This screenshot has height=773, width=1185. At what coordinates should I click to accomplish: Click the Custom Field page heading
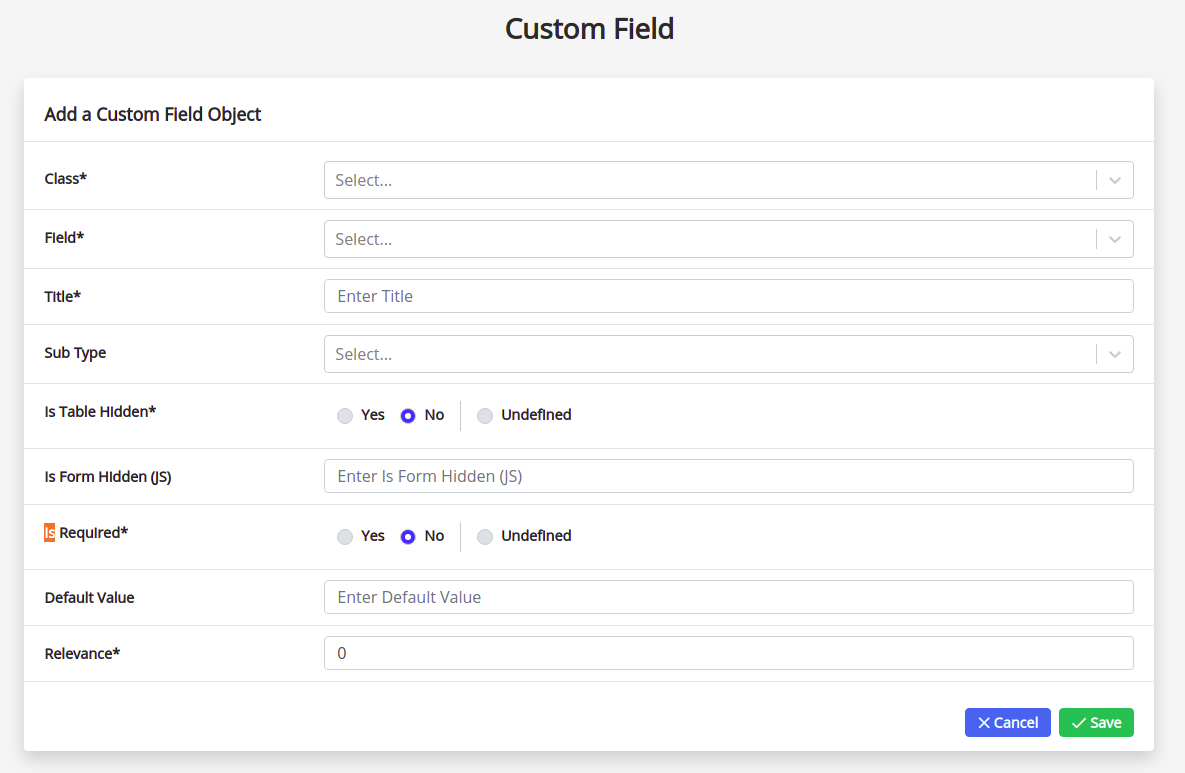[x=589, y=29]
